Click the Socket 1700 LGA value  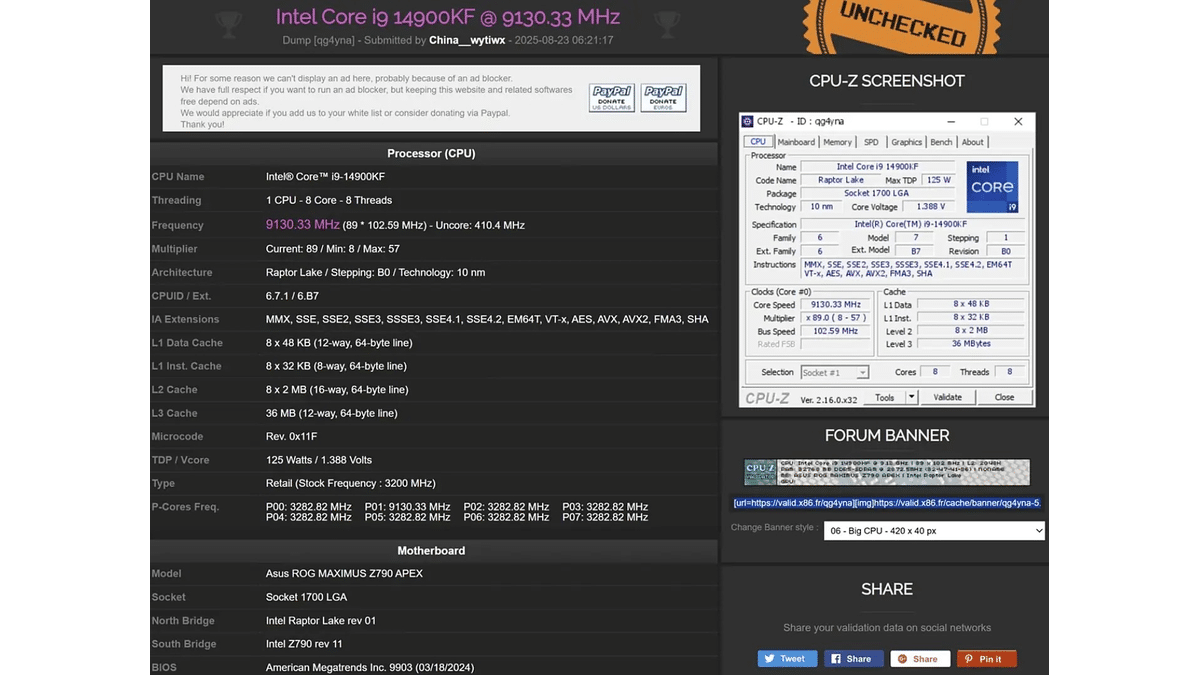(x=306, y=597)
